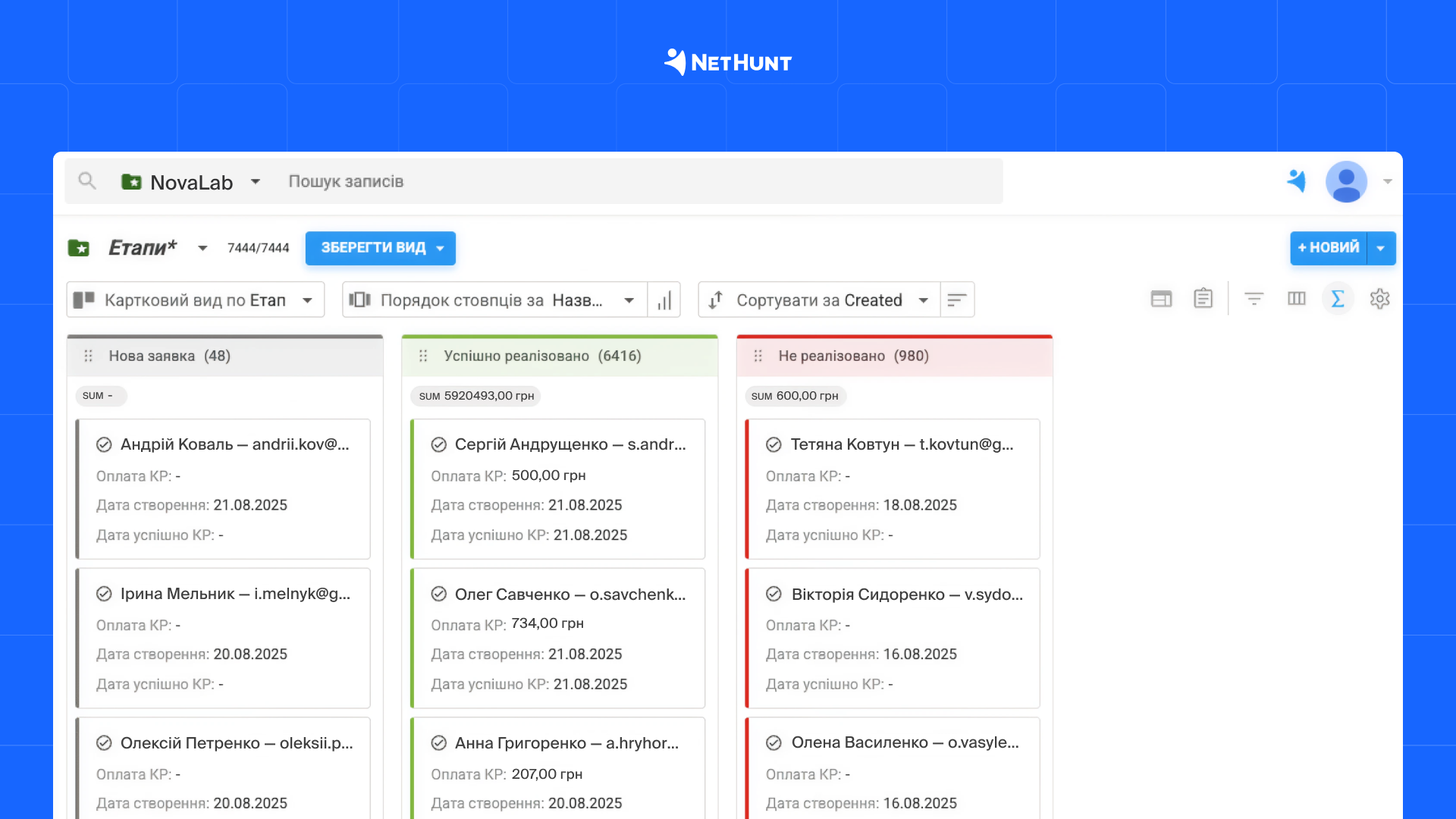The width and height of the screenshot is (1456, 819).
Task: Click the bar chart column order icon
Action: pos(664,300)
